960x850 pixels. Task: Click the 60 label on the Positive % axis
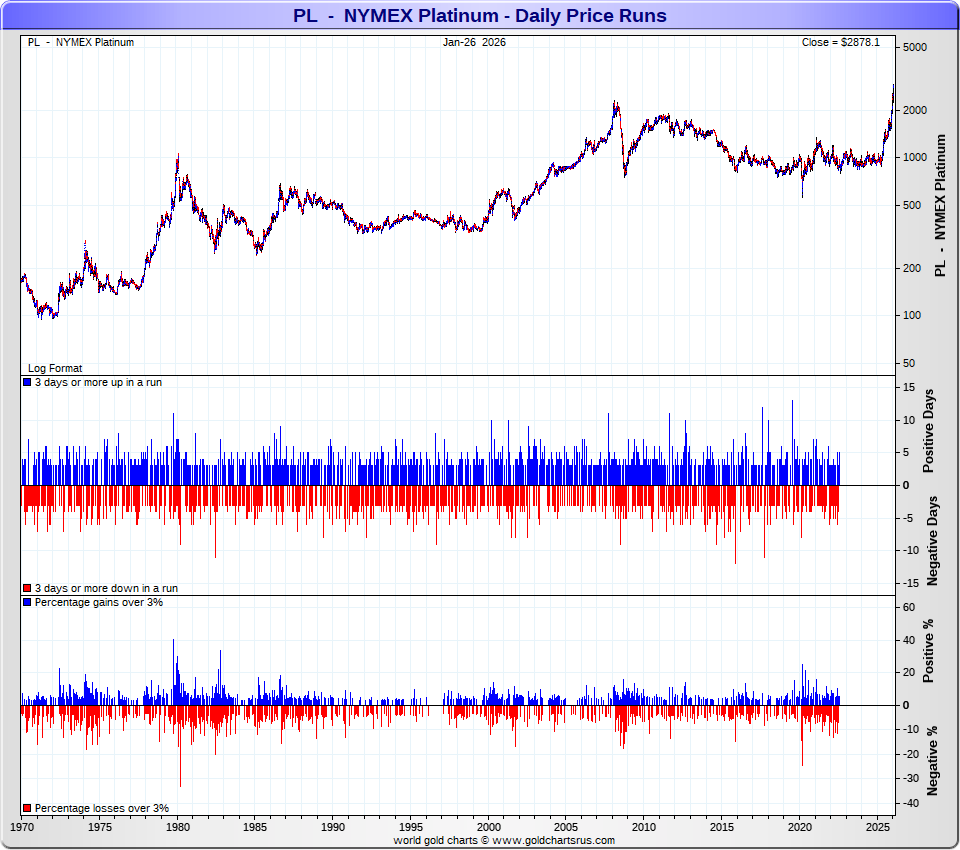909,607
